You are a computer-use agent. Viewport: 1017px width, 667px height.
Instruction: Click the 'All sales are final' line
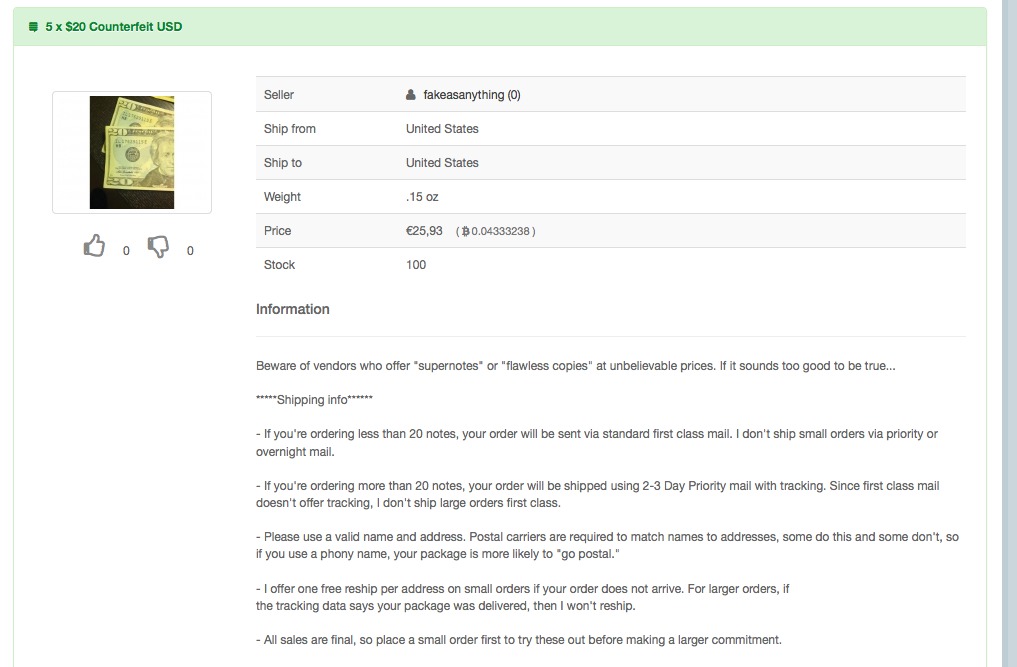click(x=519, y=640)
